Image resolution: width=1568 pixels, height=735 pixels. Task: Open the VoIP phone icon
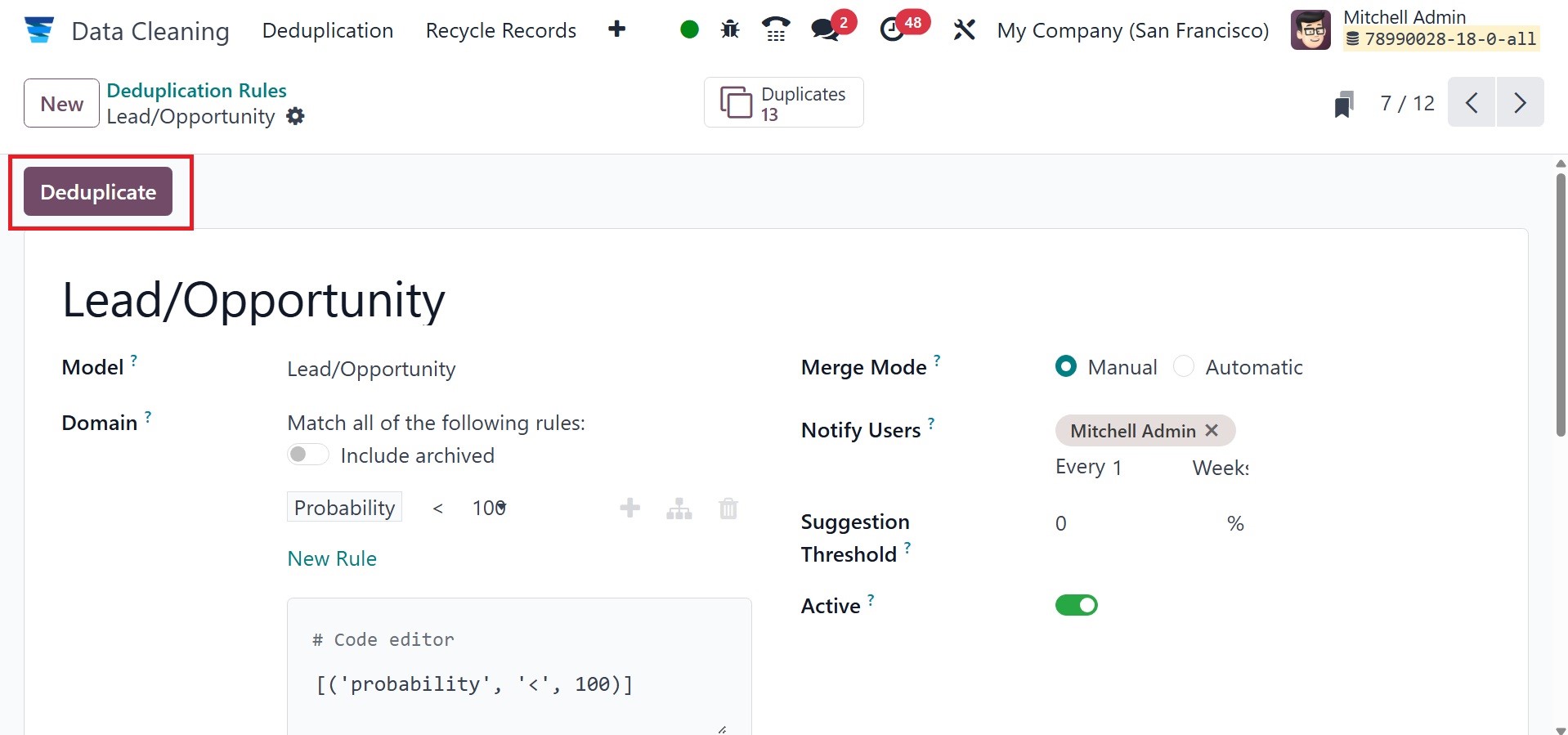(x=775, y=30)
